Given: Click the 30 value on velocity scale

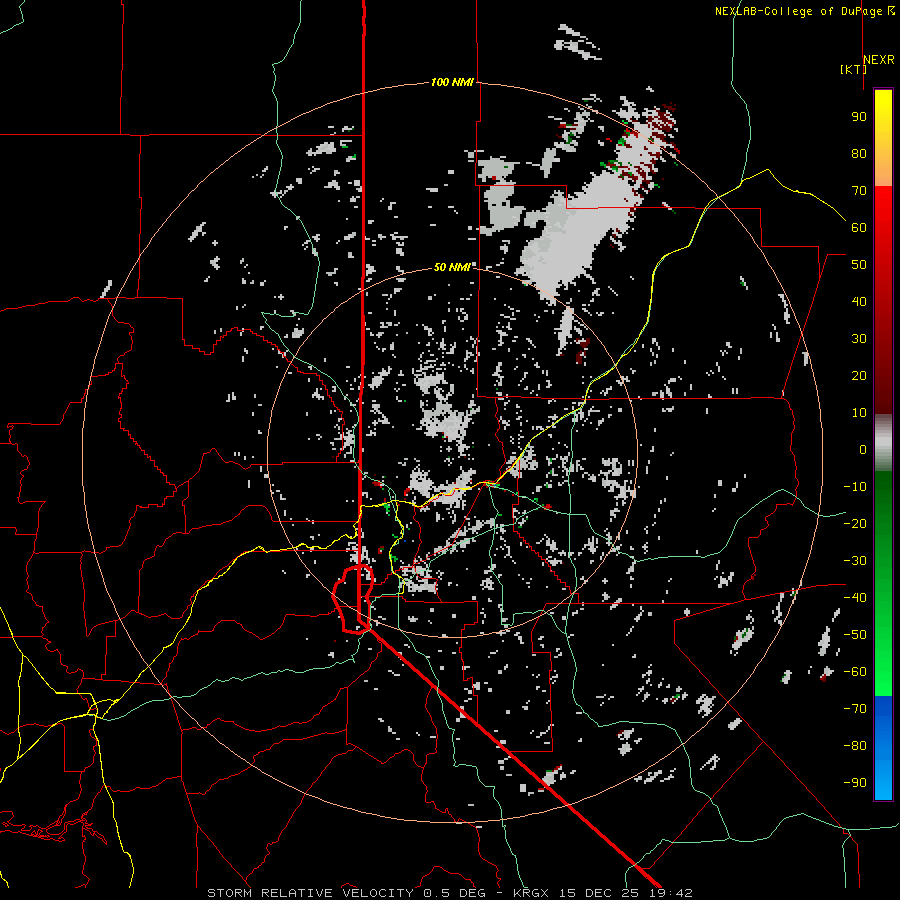Looking at the screenshot, I should click(859, 339).
